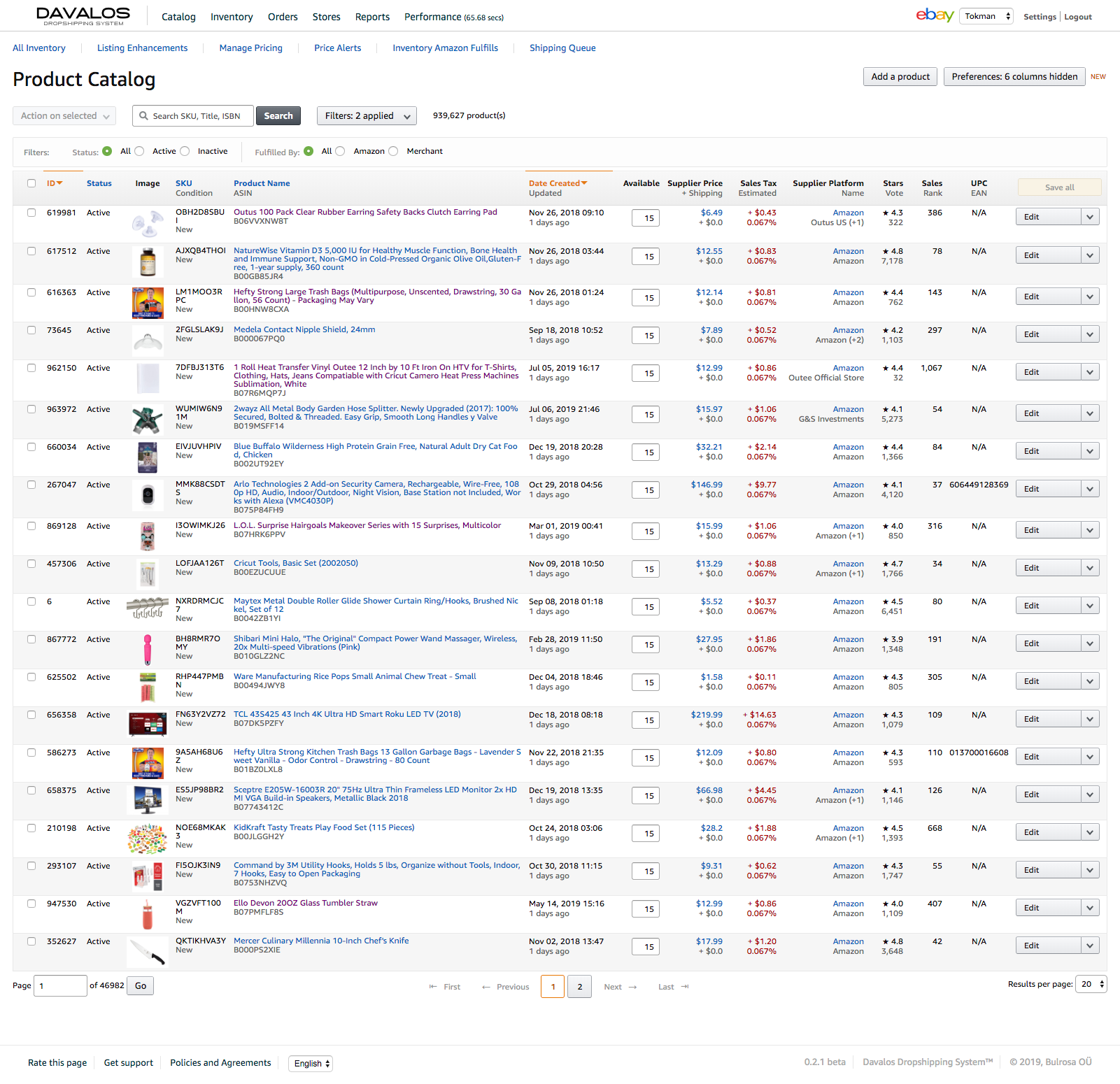The image size is (1120, 1084).
Task: Expand the Filters: 2 applied dropdown
Action: [367, 116]
